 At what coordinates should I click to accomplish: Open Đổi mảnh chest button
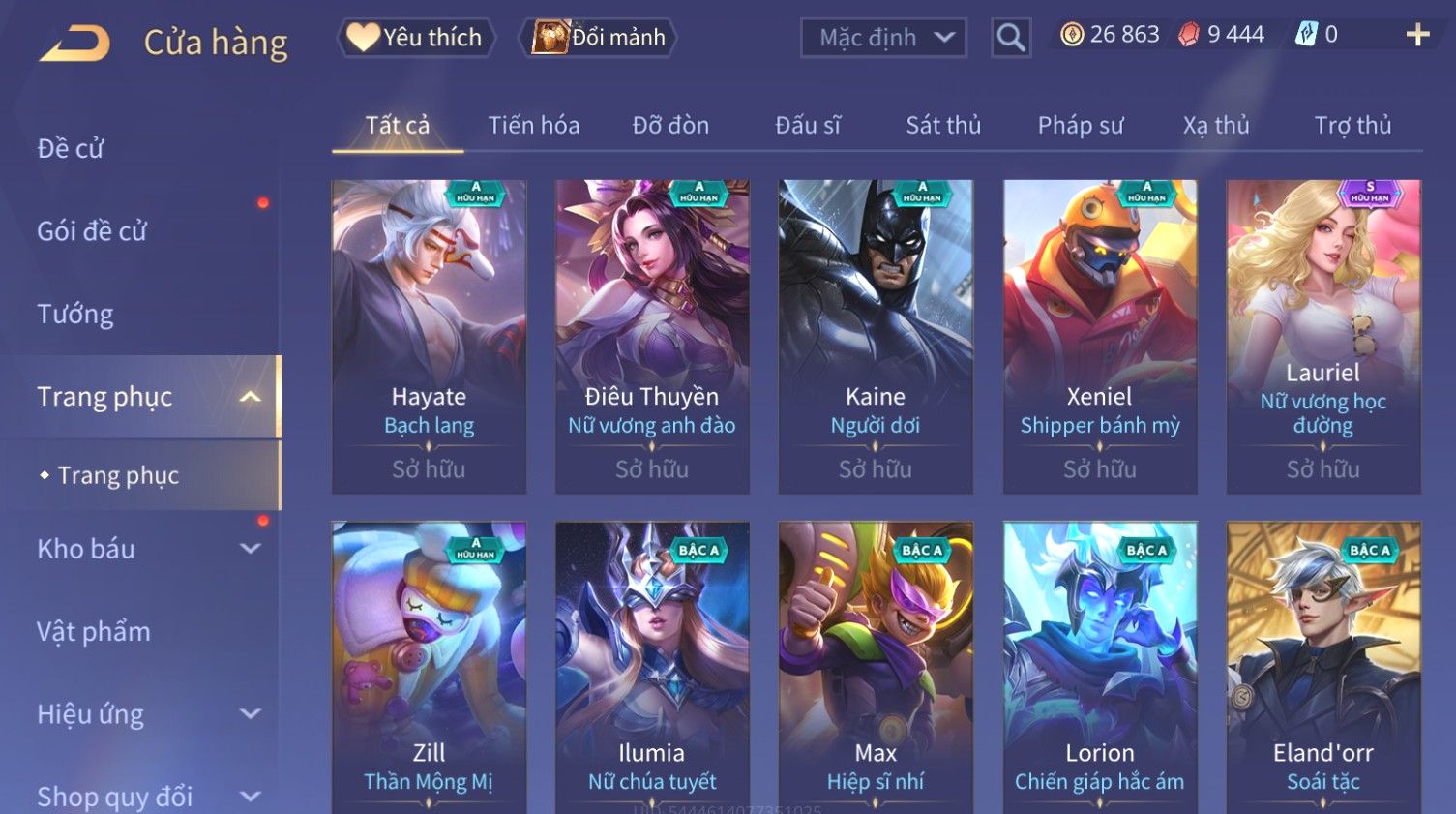(x=598, y=38)
